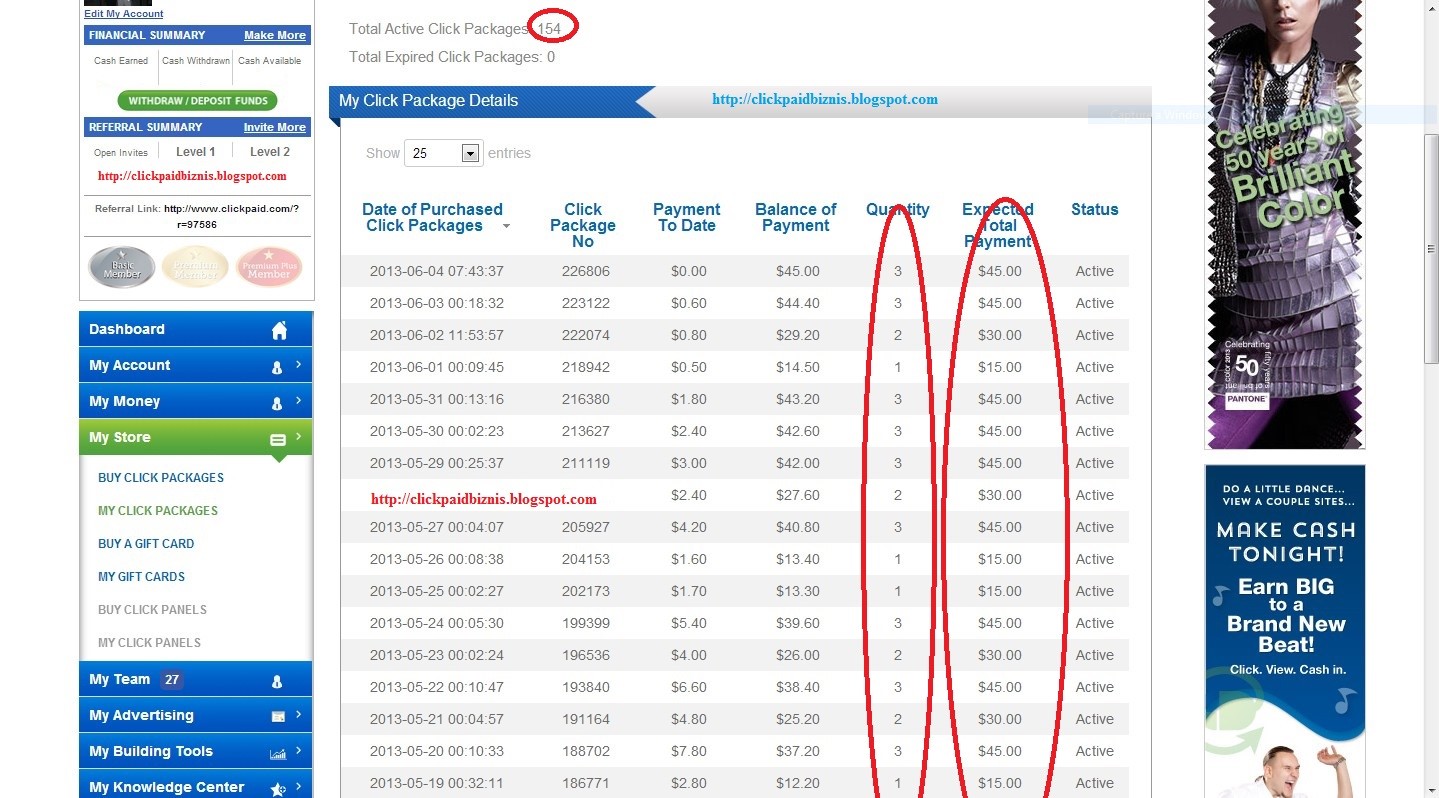
Task: Click package number 205927
Action: pyautogui.click(x=586, y=527)
